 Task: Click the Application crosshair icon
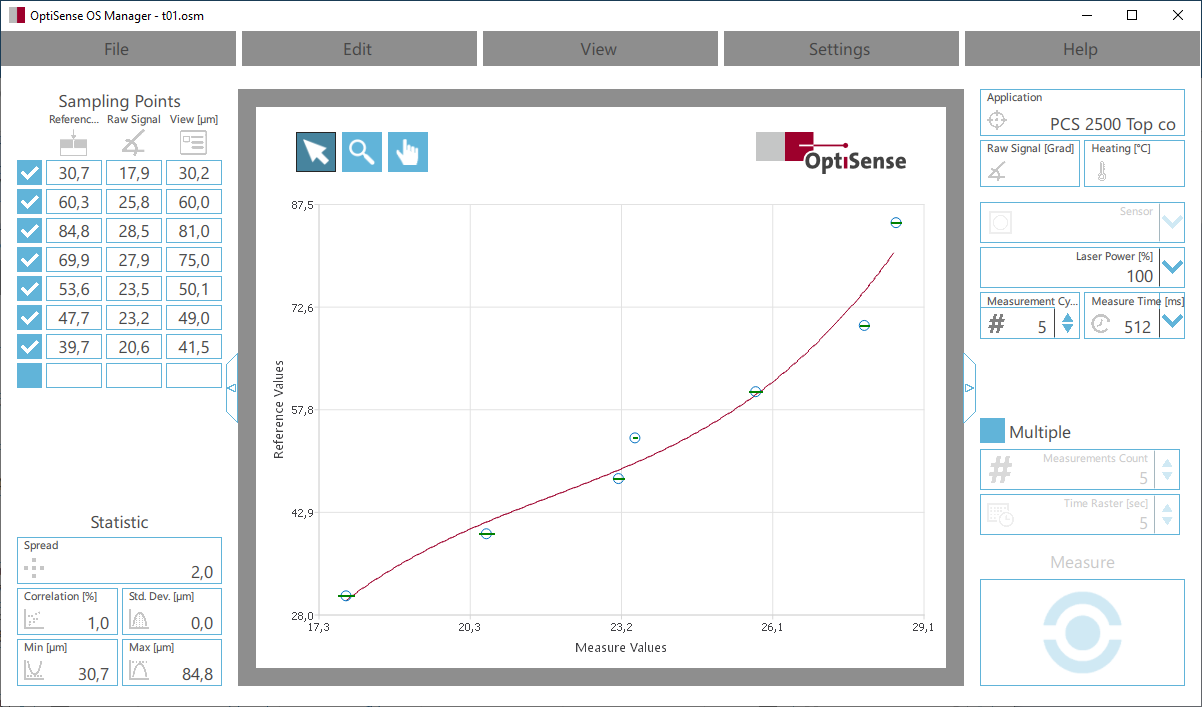[997, 121]
